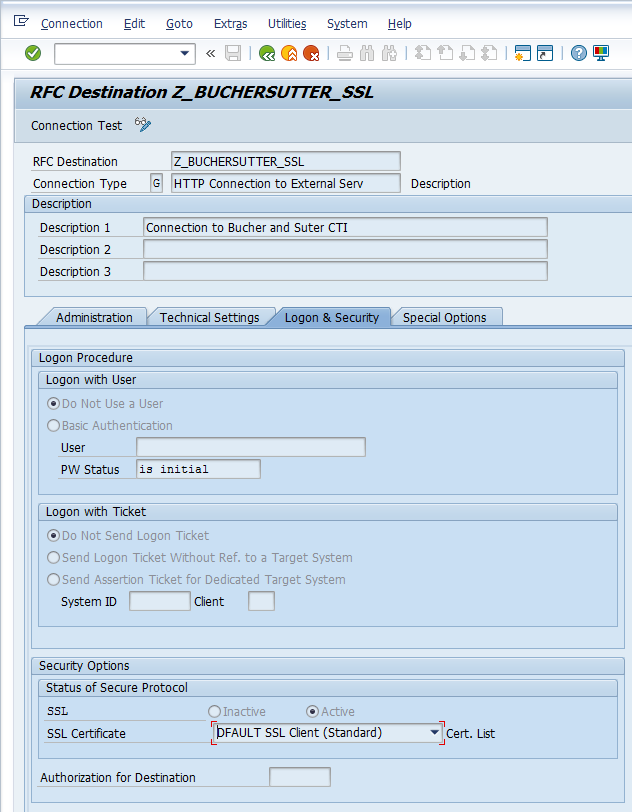Open the command field dropdown arrow

pyautogui.click(x=184, y=53)
